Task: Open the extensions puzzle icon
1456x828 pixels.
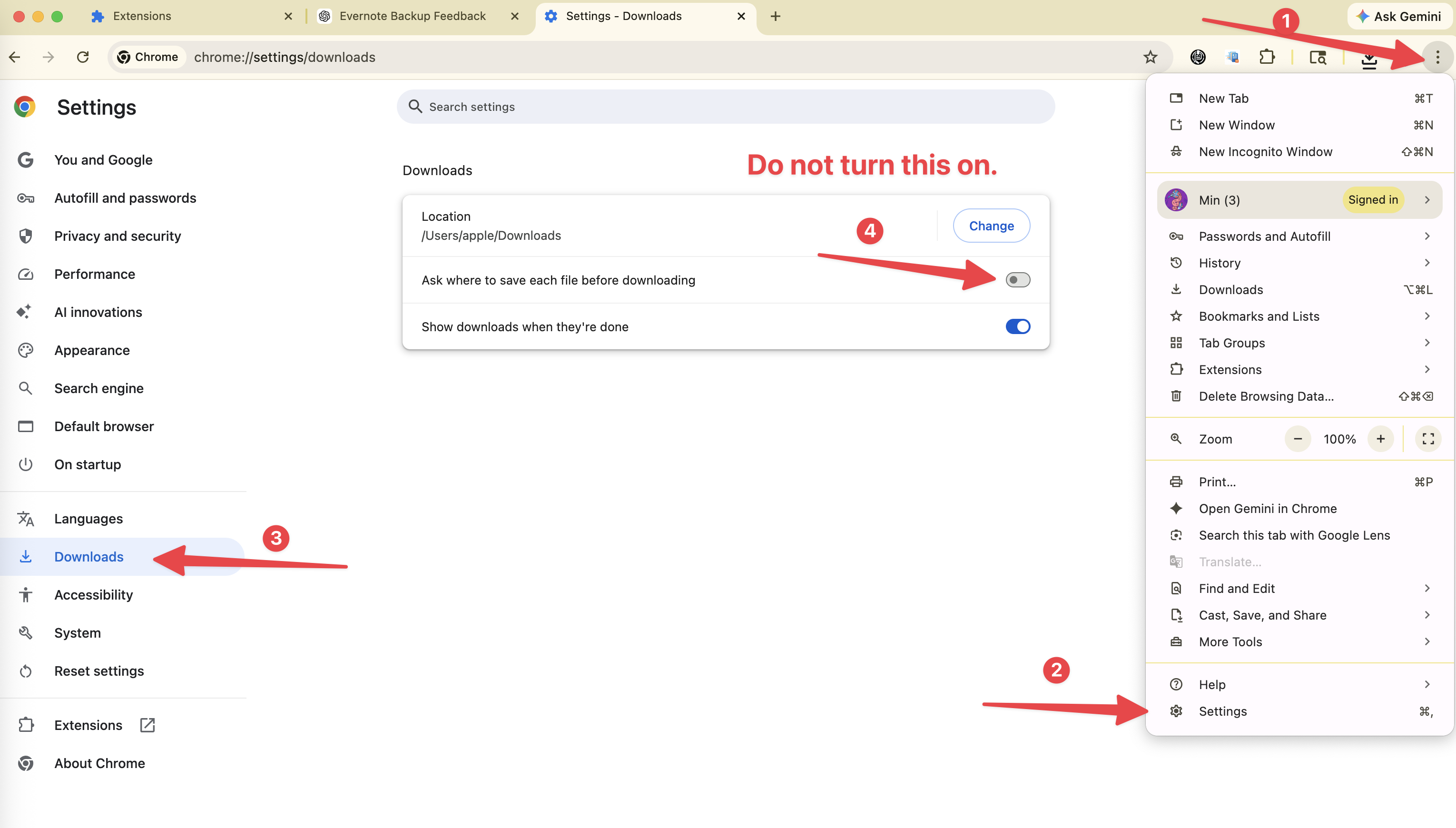Action: click(x=1267, y=57)
